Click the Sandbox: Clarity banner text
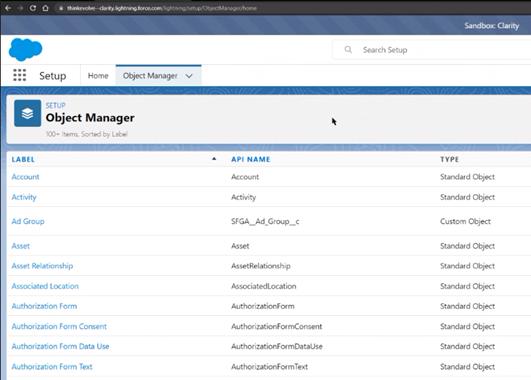This screenshot has width=531, height=380. (492, 26)
